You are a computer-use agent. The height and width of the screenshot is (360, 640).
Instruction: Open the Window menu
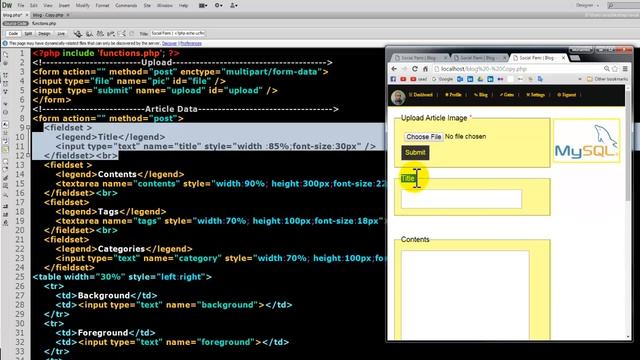coord(164,5)
